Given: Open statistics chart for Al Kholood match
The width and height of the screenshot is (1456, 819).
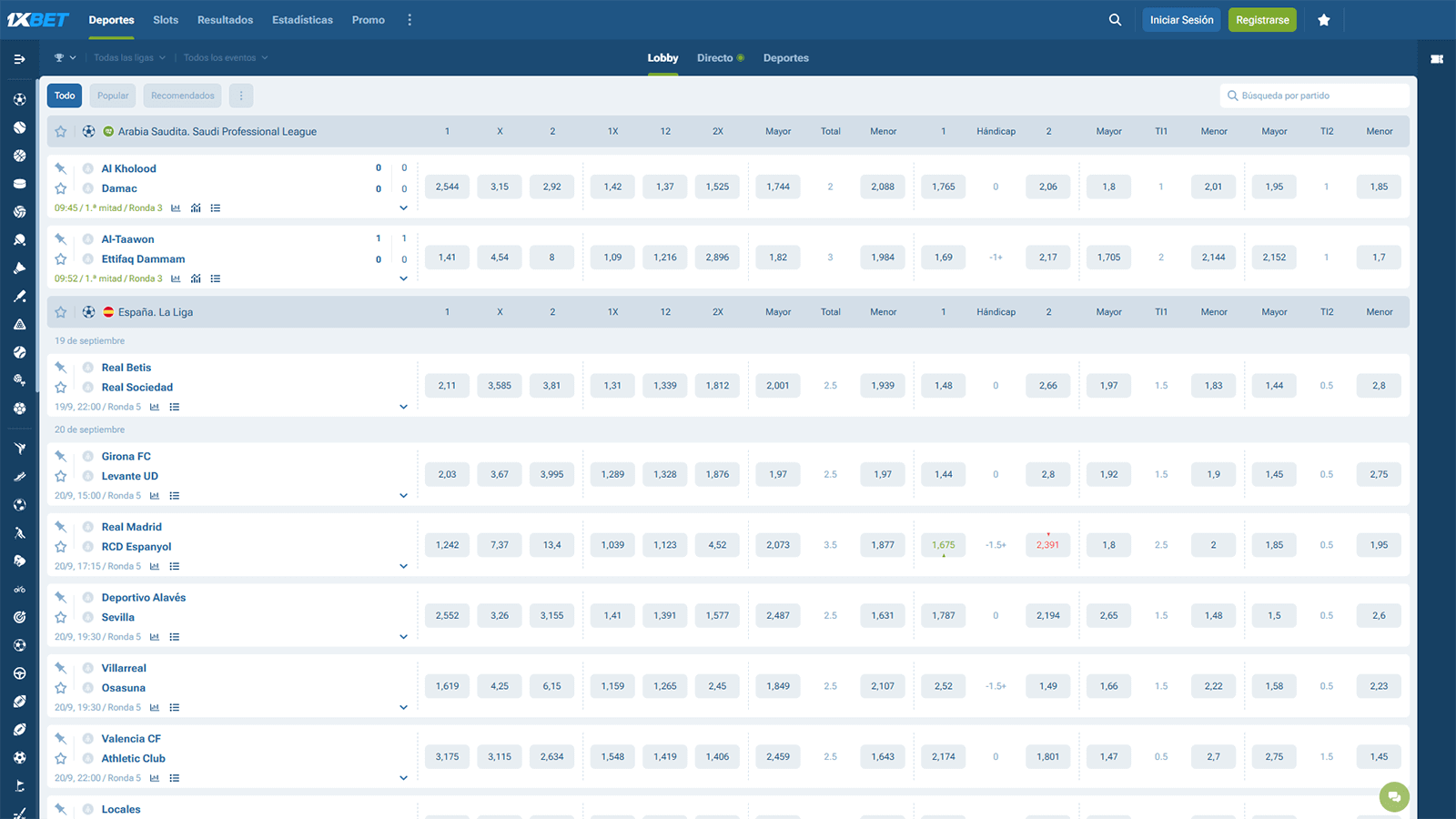Looking at the screenshot, I should tap(176, 208).
